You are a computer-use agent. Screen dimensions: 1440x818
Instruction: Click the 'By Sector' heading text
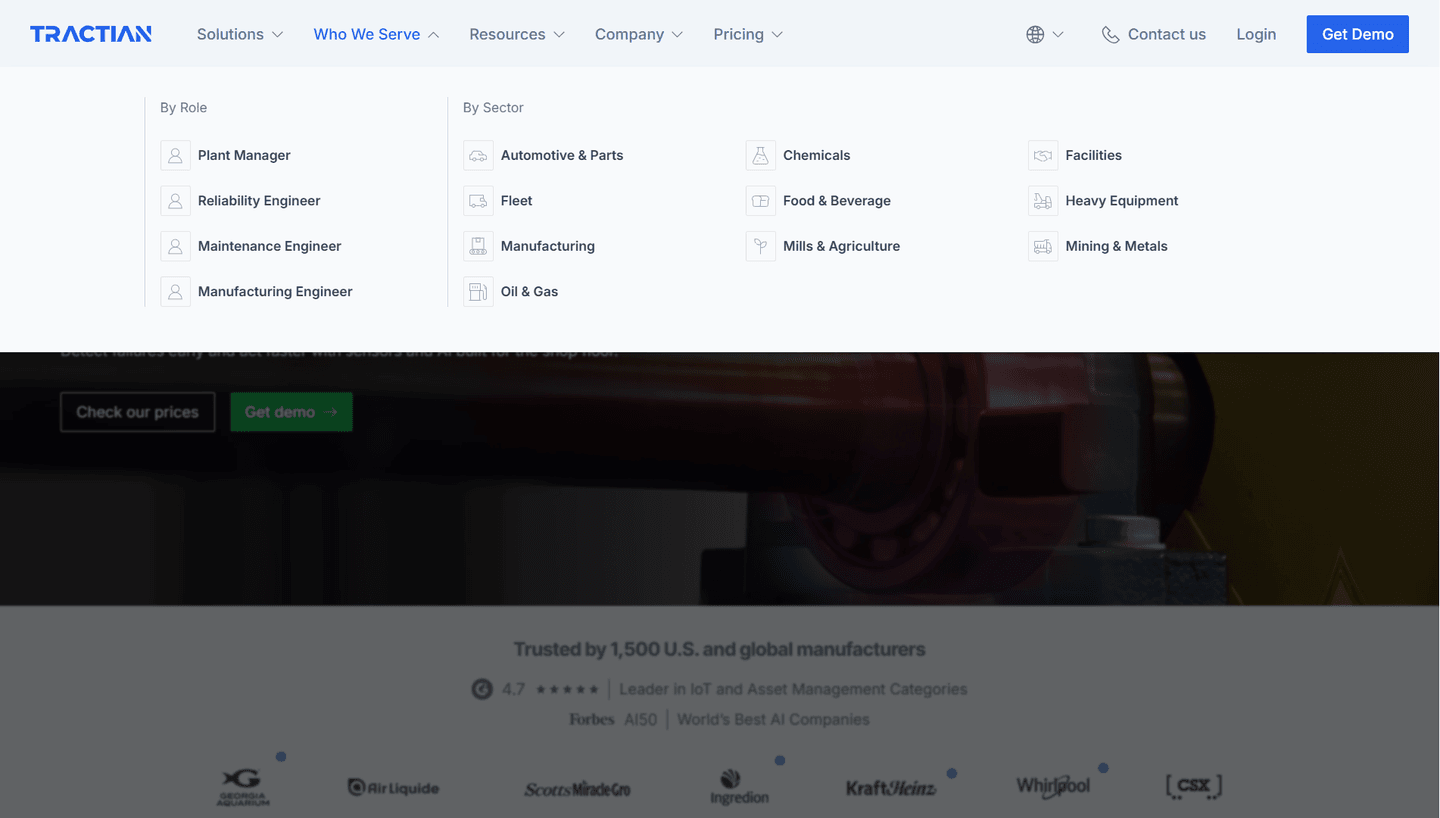pos(493,107)
